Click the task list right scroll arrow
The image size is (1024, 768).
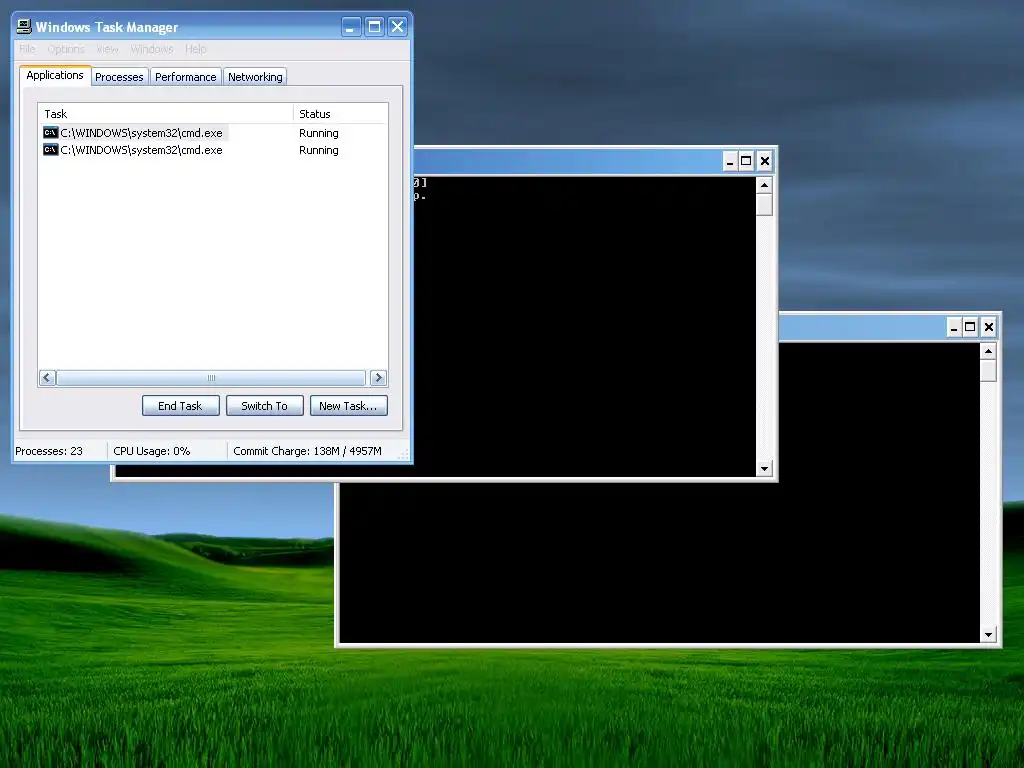378,378
